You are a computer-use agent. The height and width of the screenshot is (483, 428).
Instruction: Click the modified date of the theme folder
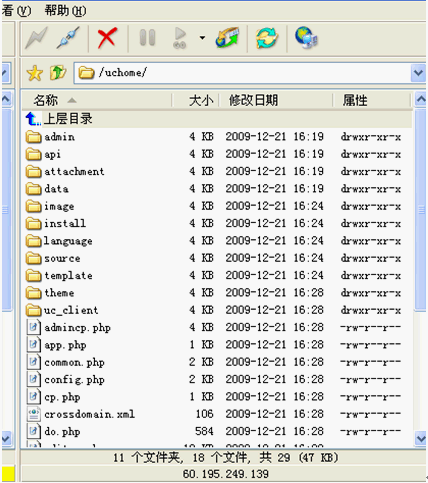[x=275, y=293]
